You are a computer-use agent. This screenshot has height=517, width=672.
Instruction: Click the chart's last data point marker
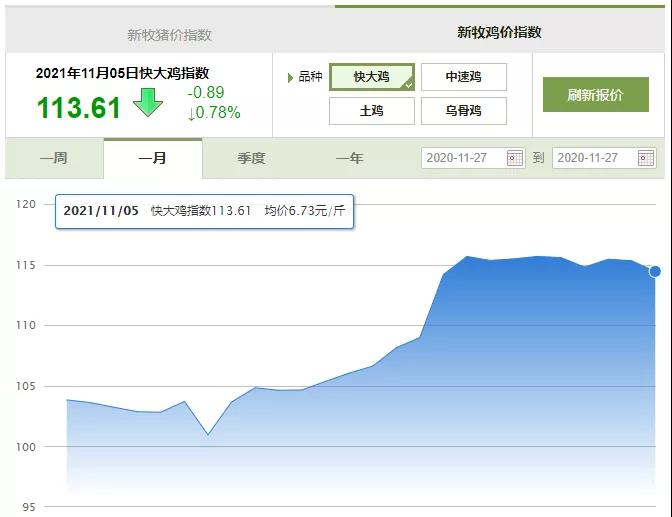[654, 271]
